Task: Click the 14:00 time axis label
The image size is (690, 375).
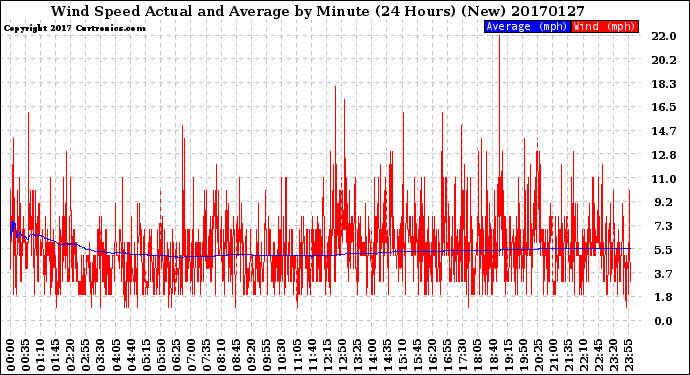Action: click(372, 355)
